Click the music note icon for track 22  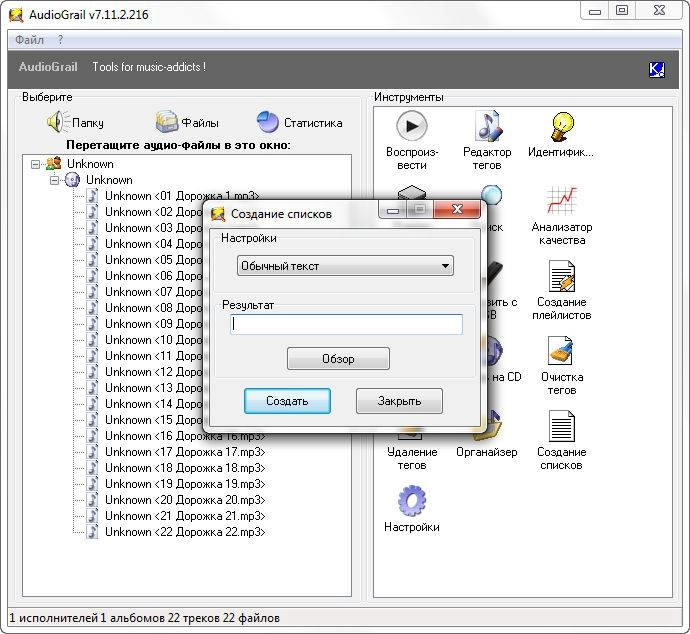92,532
